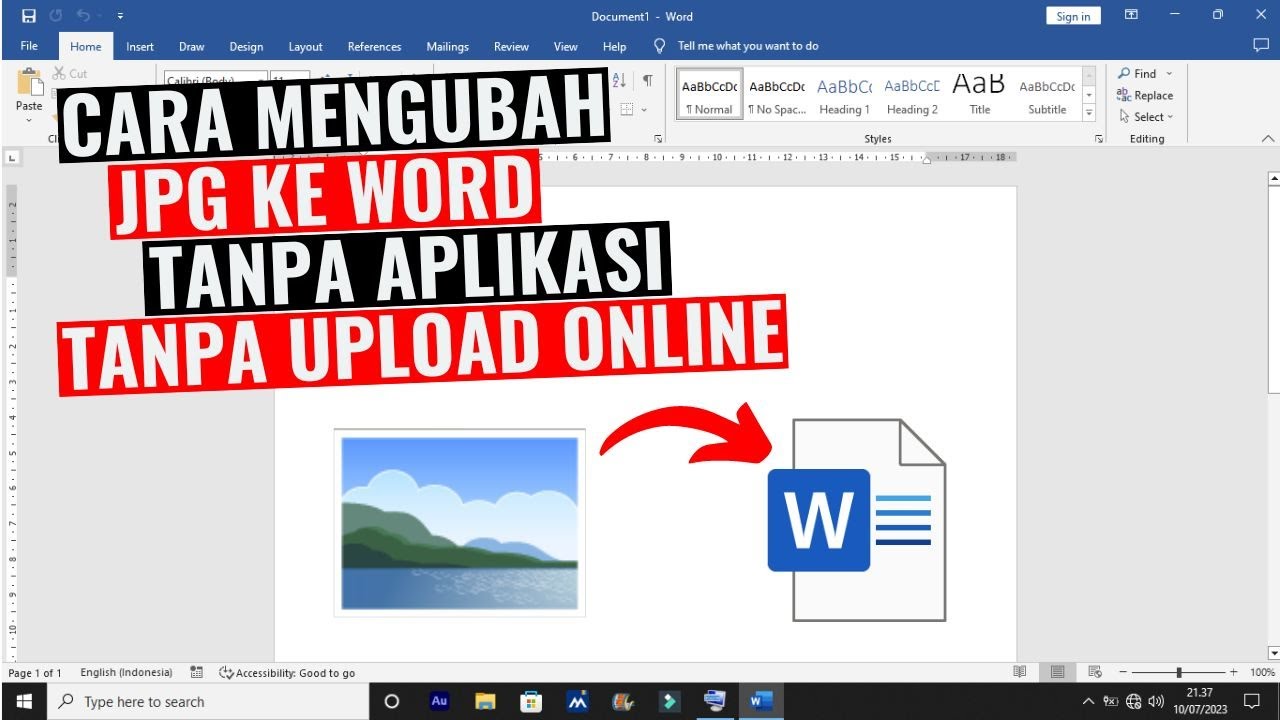This screenshot has height=720, width=1280.
Task: Click the 100% zoom level
Action: coord(1262,673)
